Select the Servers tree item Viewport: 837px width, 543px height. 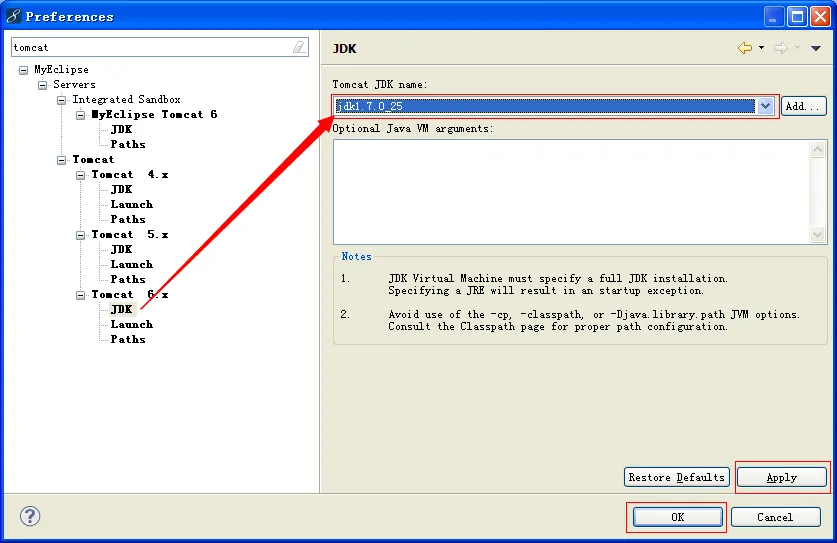74,84
